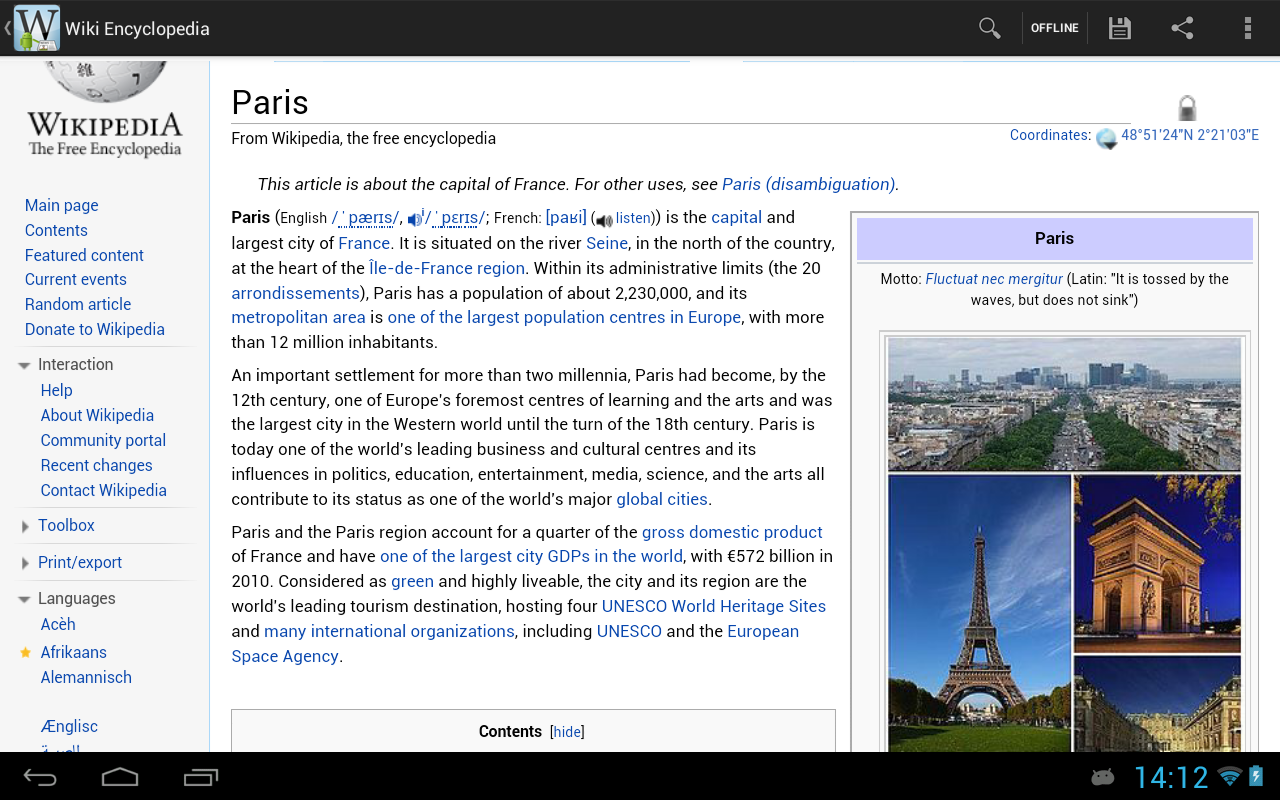The width and height of the screenshot is (1280, 800).
Task: Save the article using the save icon
Action: tap(1118, 27)
